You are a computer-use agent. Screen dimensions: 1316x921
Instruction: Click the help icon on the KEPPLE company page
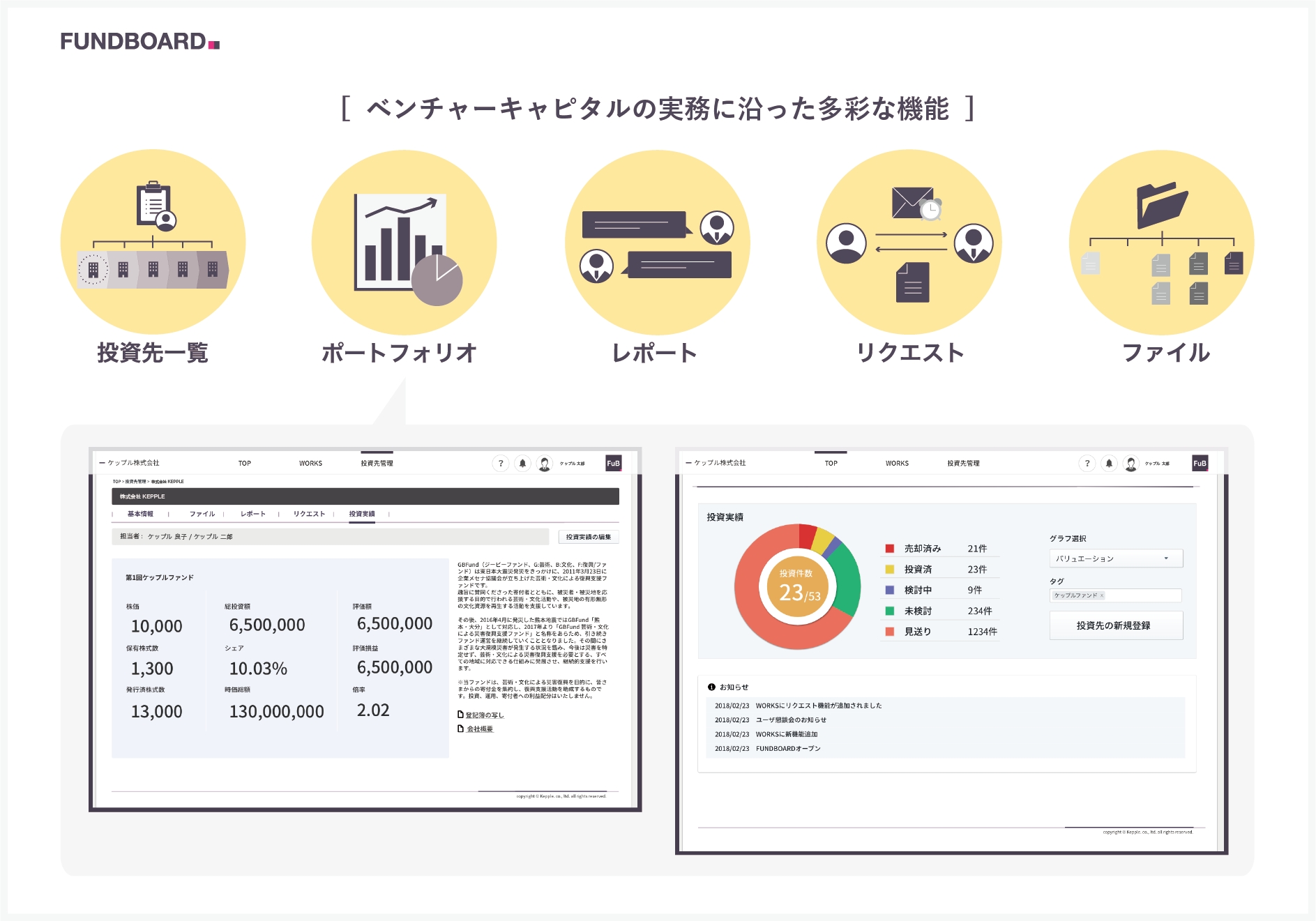point(500,464)
